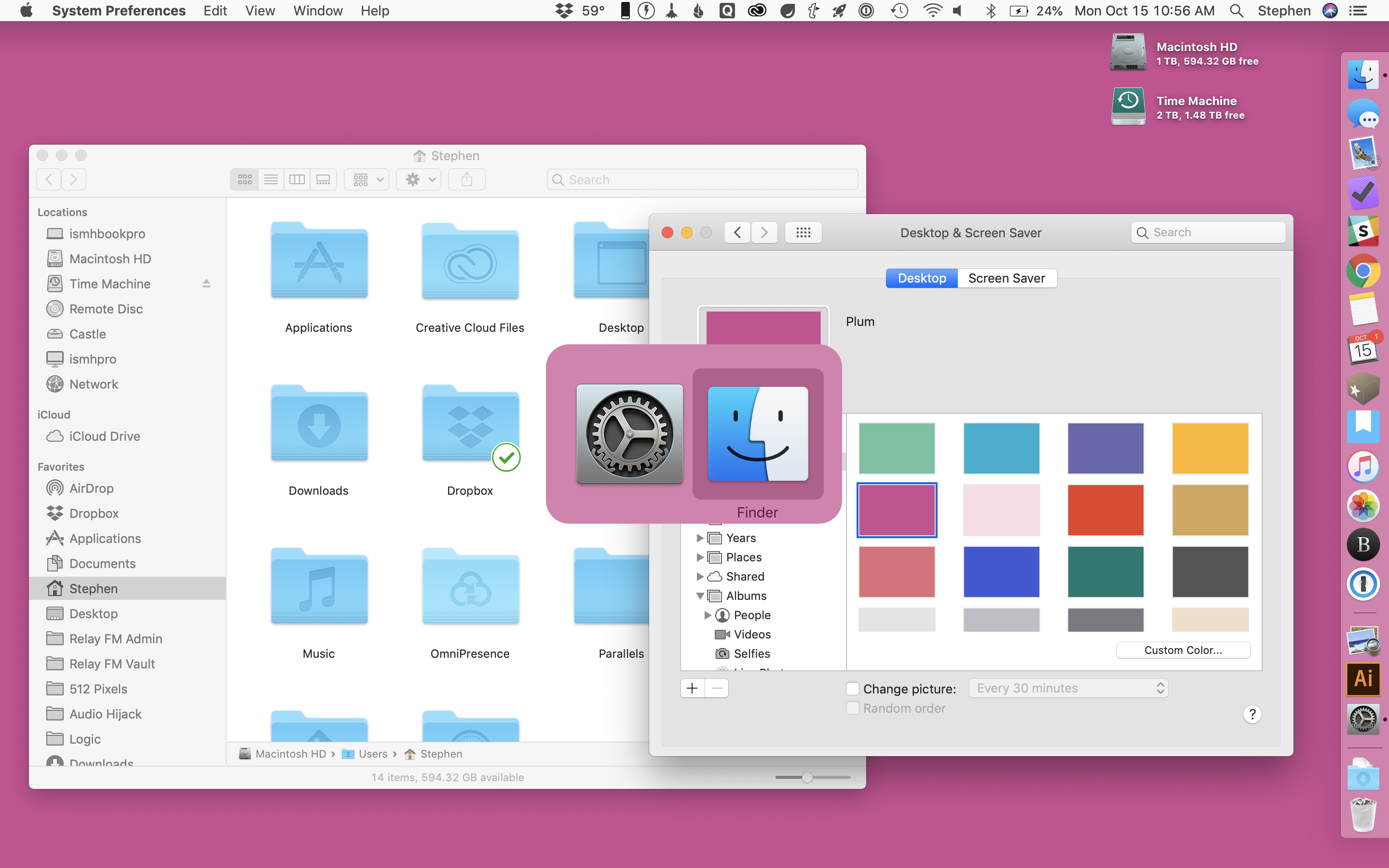
Task: Open Photos app from the Dock
Action: 1363,505
